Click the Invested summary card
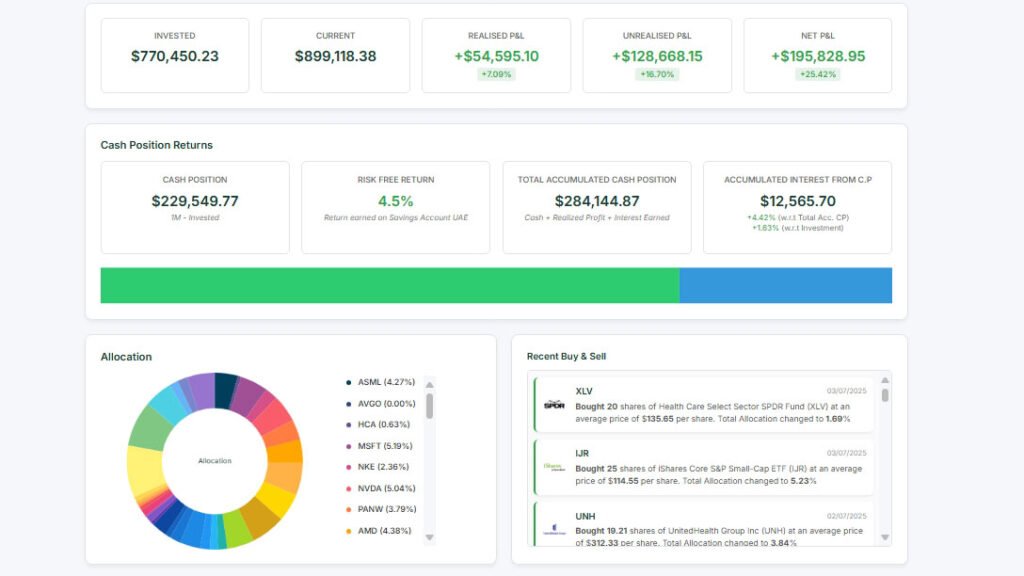This screenshot has height=576, width=1024. point(175,55)
